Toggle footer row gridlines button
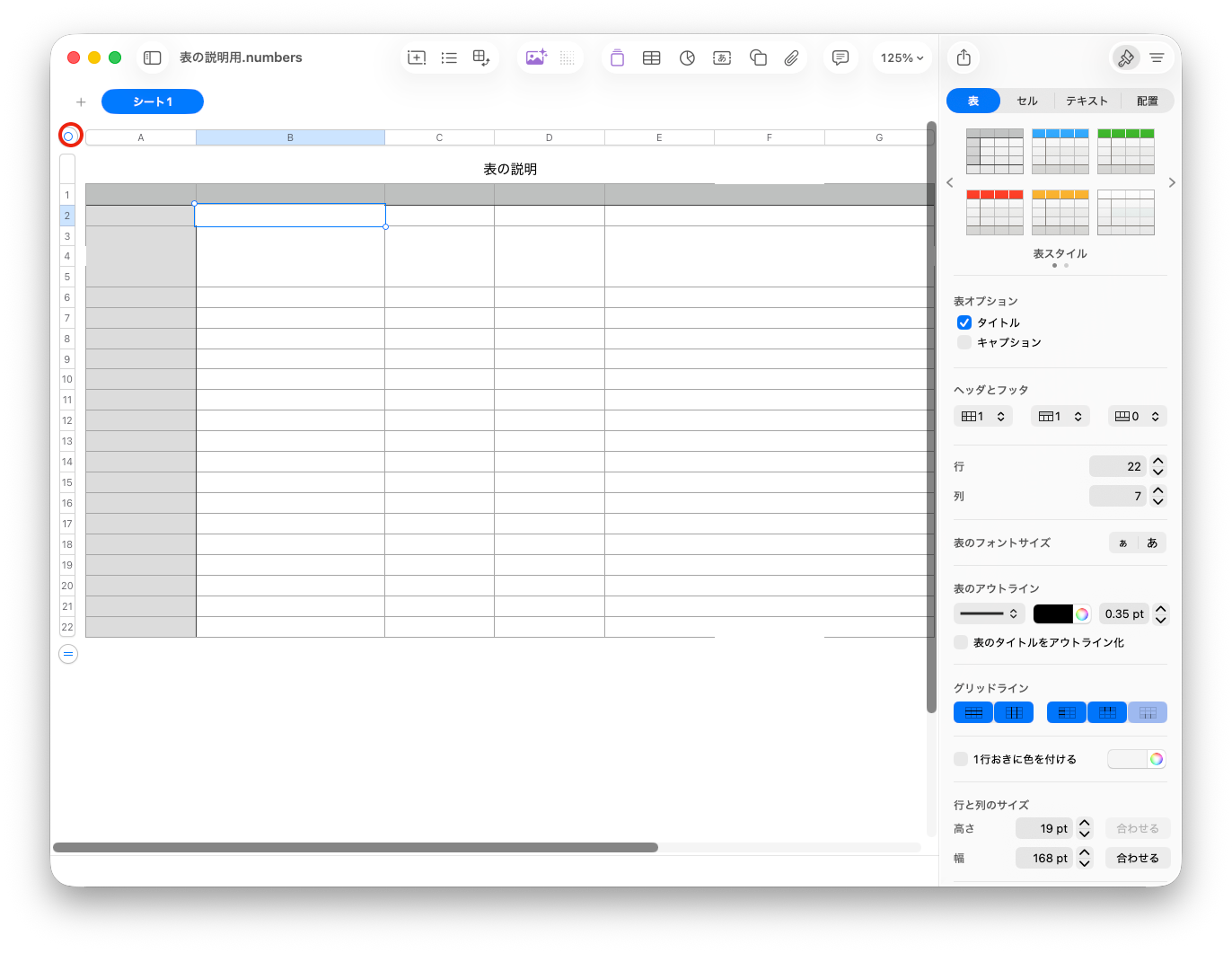 (1148, 712)
